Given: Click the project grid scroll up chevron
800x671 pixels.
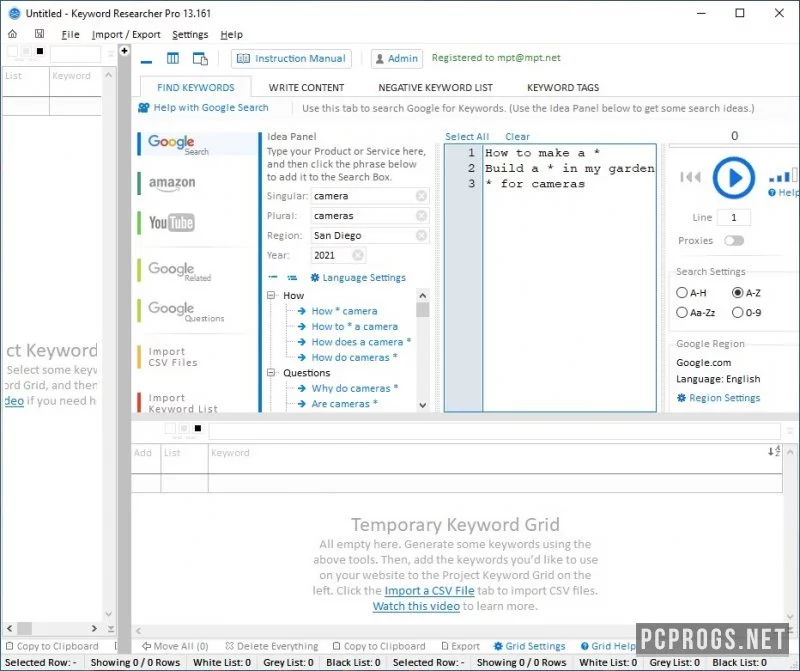Looking at the screenshot, I should pyautogui.click(x=108, y=75).
